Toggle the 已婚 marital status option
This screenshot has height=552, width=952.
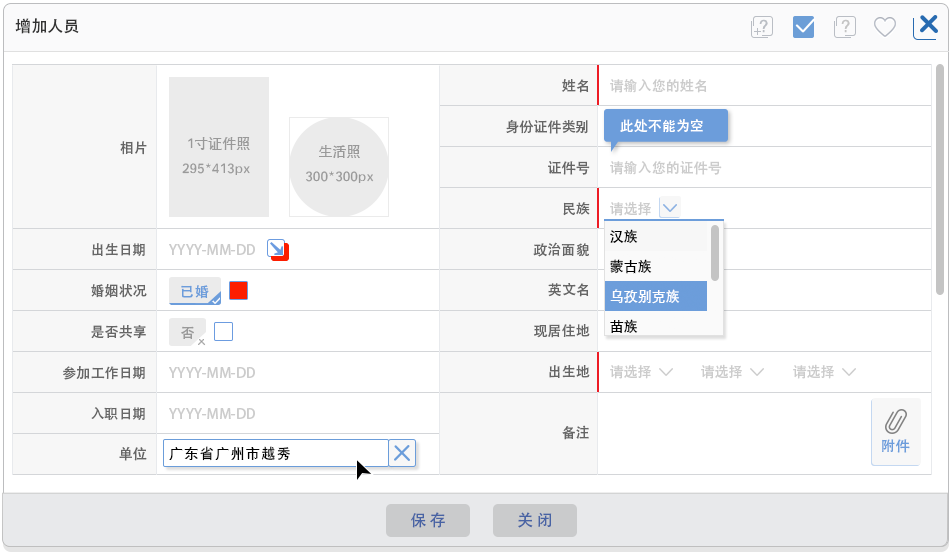(195, 291)
